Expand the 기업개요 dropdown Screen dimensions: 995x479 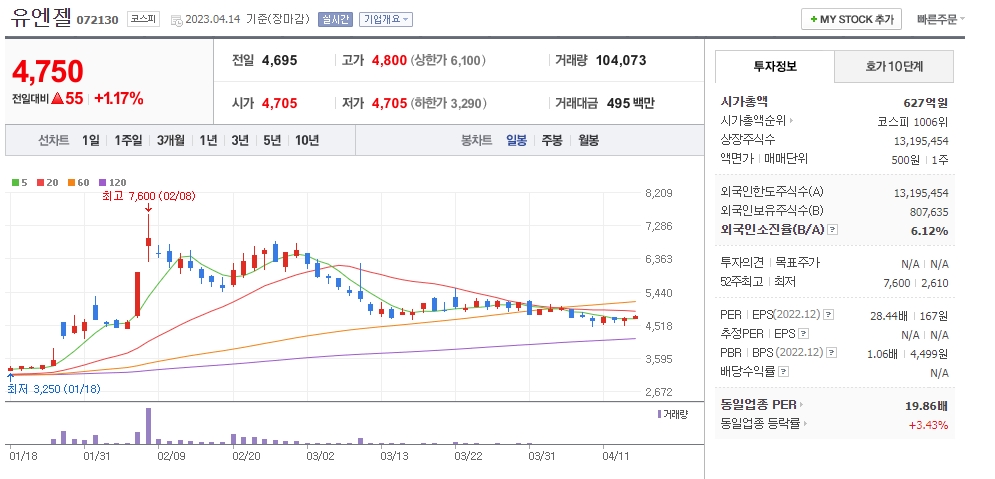386,19
